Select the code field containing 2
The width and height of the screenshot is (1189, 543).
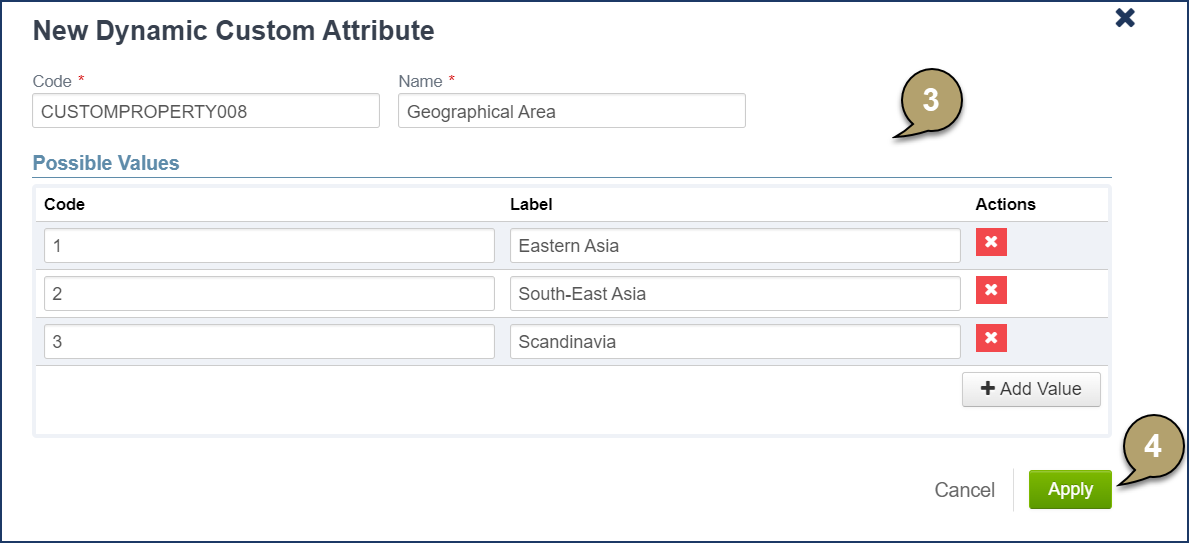[269, 293]
